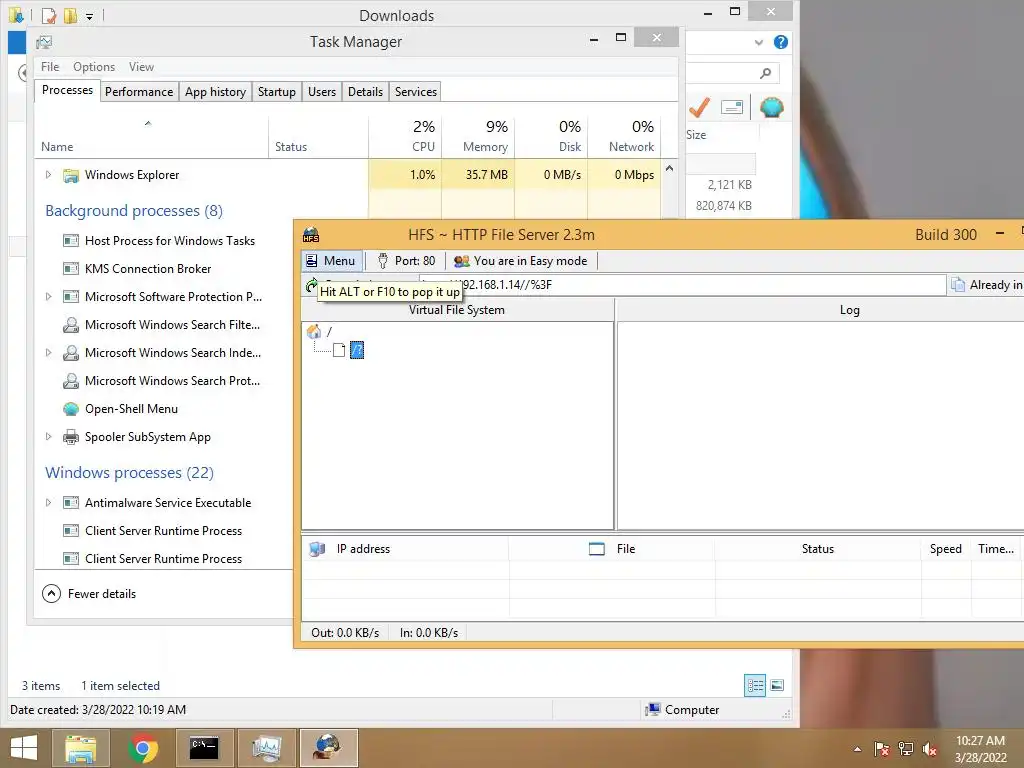Open Command Prompt from the taskbar
The width and height of the screenshot is (1024, 768).
[204, 748]
